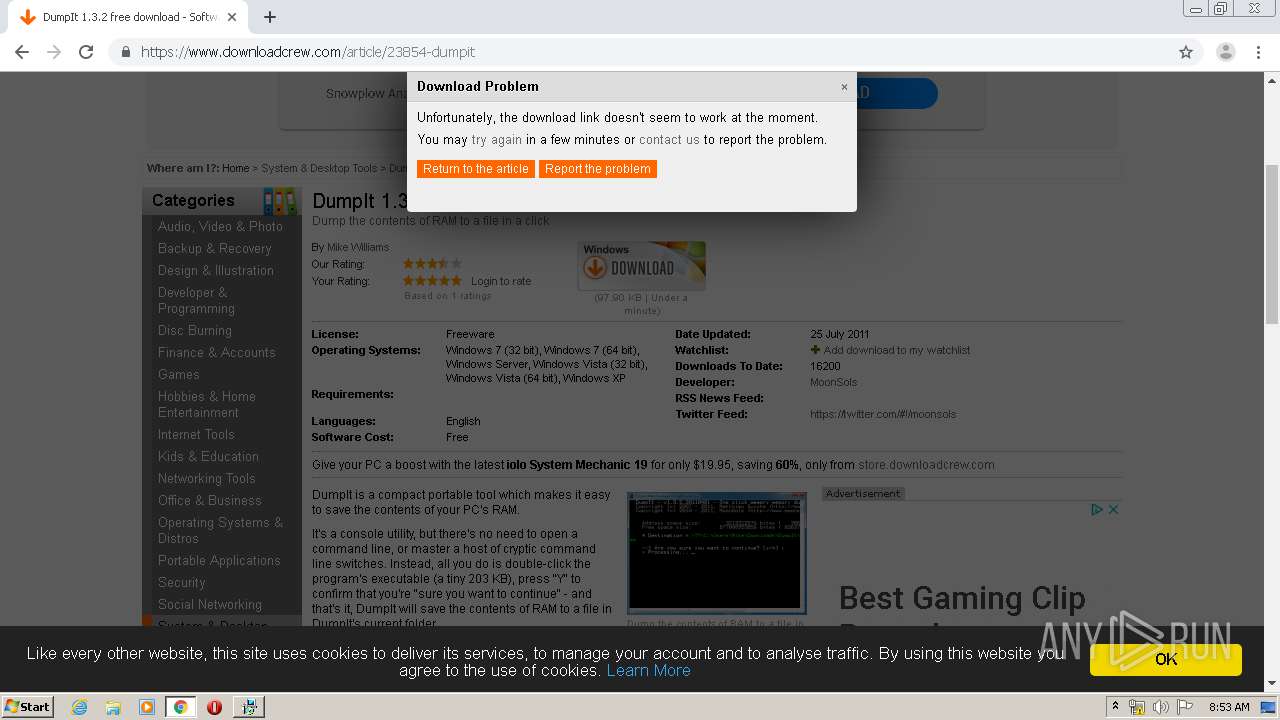Launch Internet Explorer from taskbar
The height and width of the screenshot is (720, 1280).
click(79, 707)
